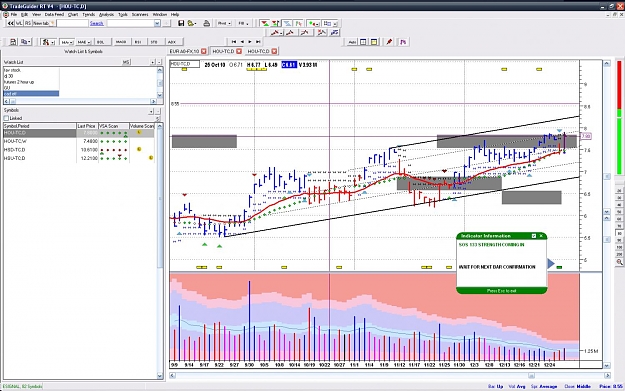This screenshot has height=391, width=625.
Task: Click the save floppy disk icon
Action: 181,24
